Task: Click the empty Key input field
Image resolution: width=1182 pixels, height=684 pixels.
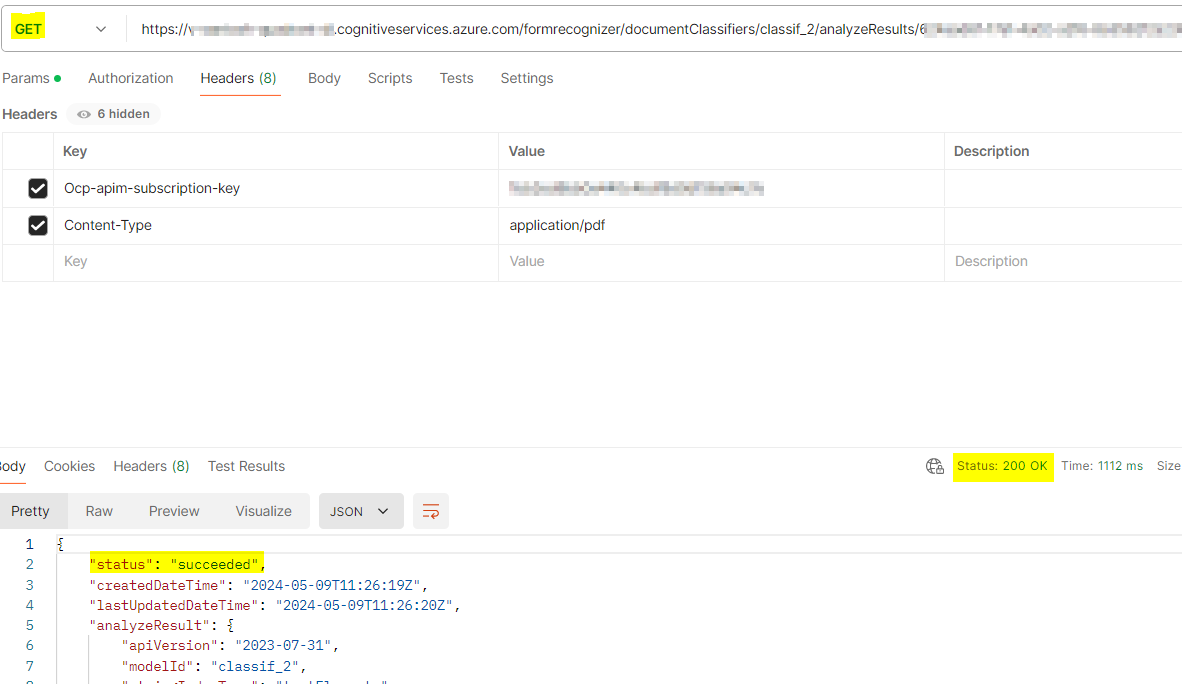Action: point(200,261)
